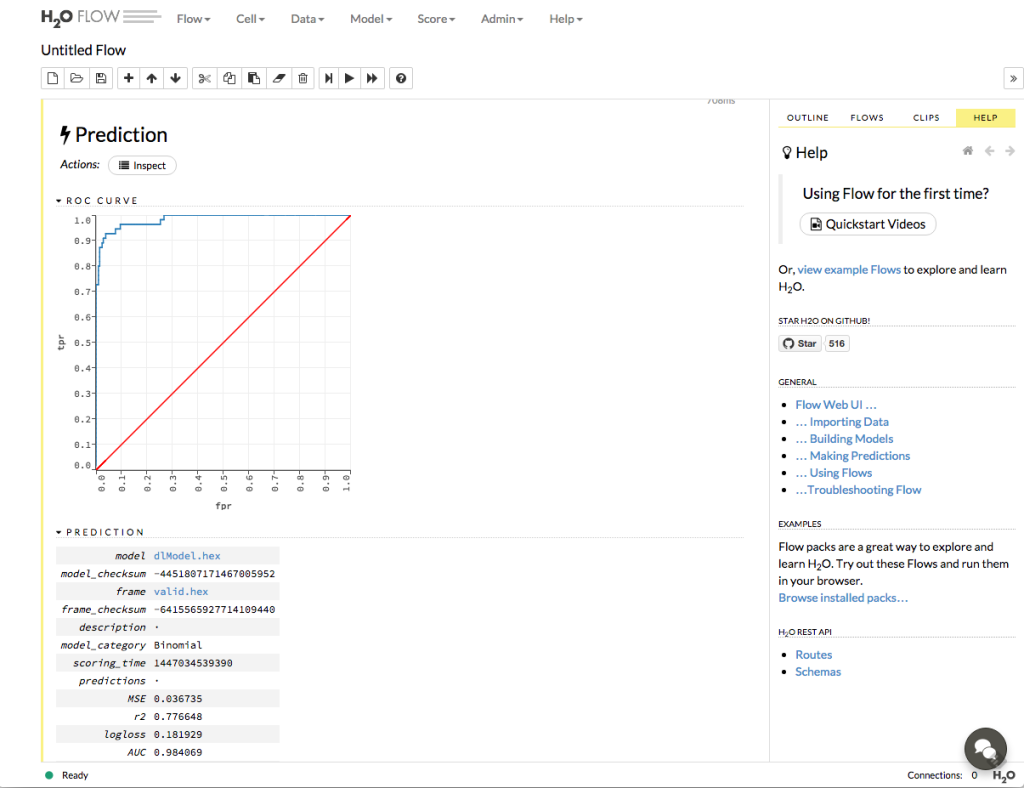Save the flow using the floppy disk icon
Image resolution: width=1024 pixels, height=788 pixels.
[100, 78]
